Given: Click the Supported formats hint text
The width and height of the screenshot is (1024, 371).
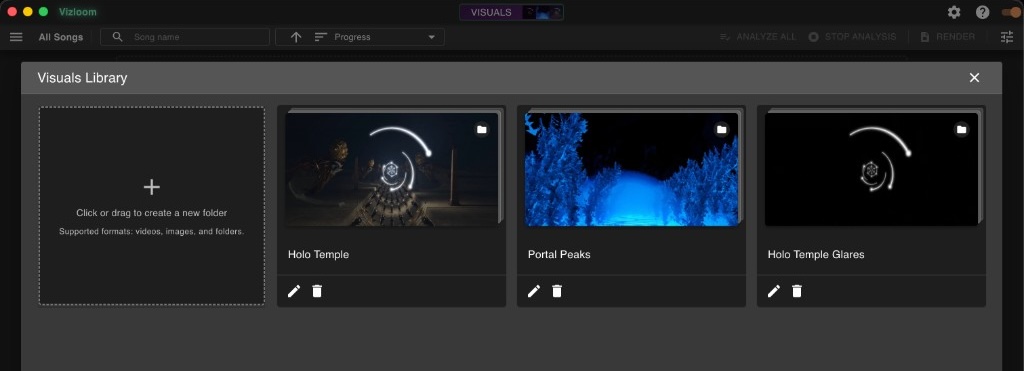Looking at the screenshot, I should [x=152, y=231].
